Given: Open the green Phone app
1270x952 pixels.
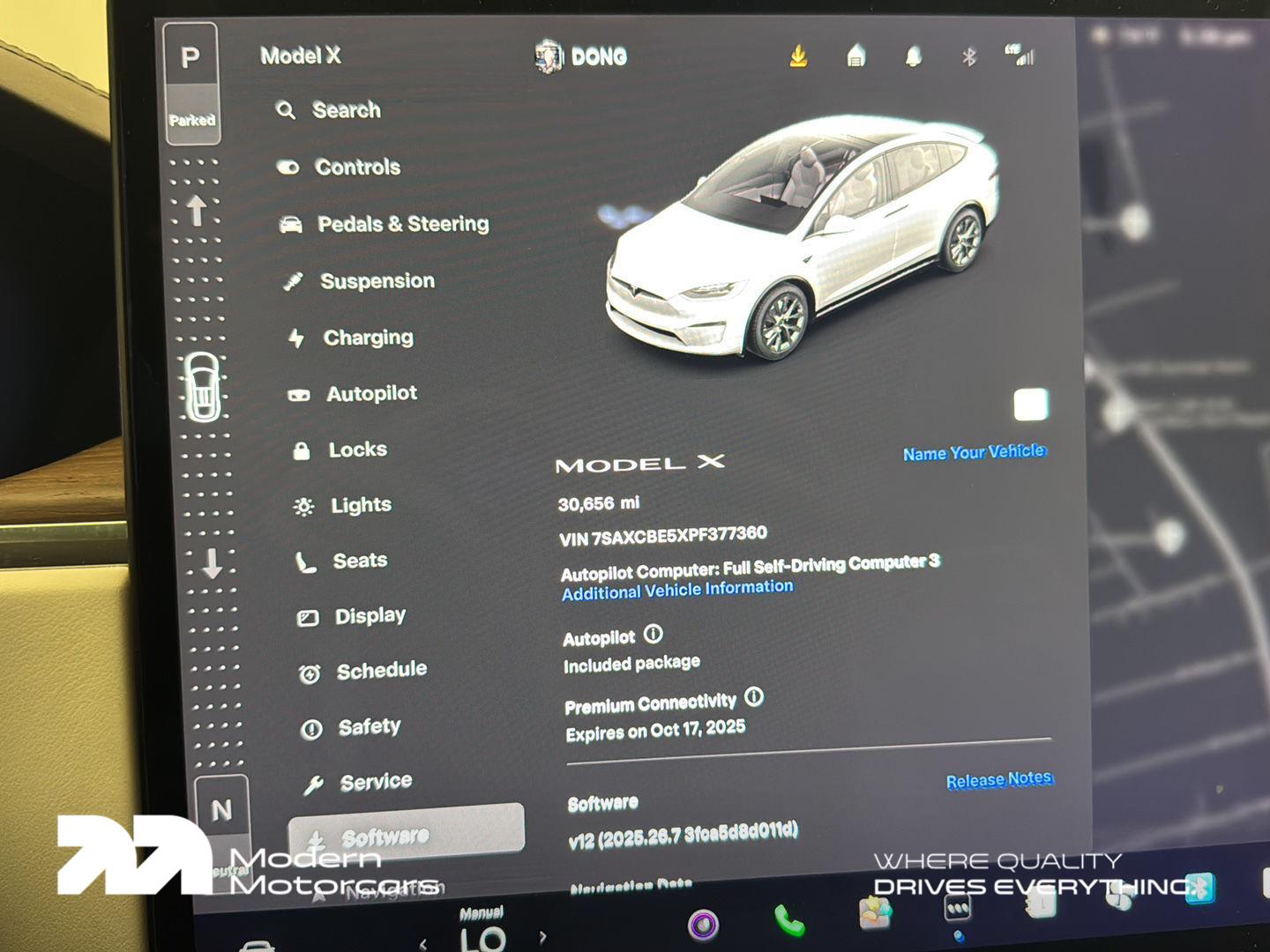Looking at the screenshot, I should [789, 920].
